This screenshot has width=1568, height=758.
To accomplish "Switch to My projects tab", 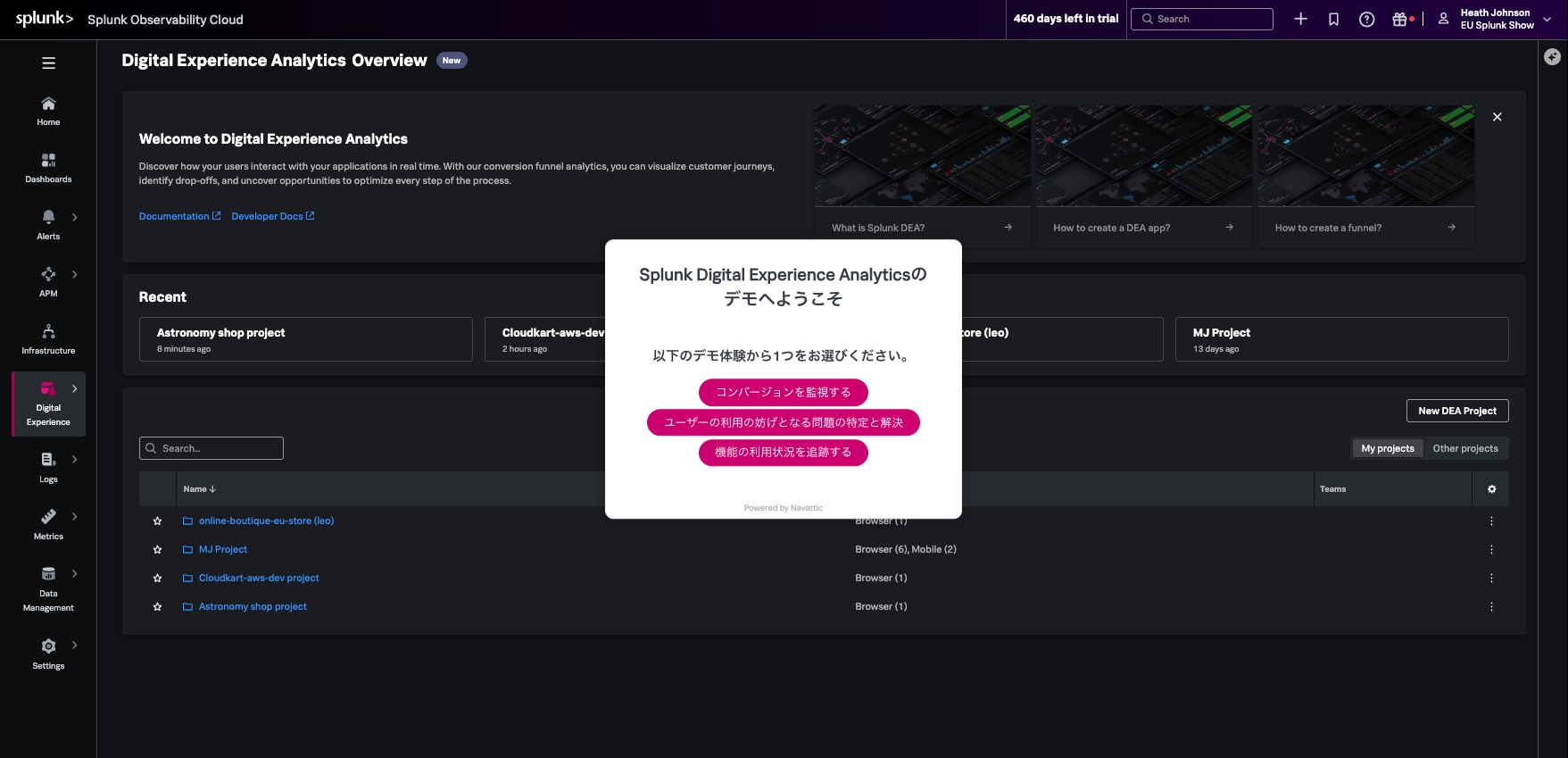I will [x=1388, y=448].
